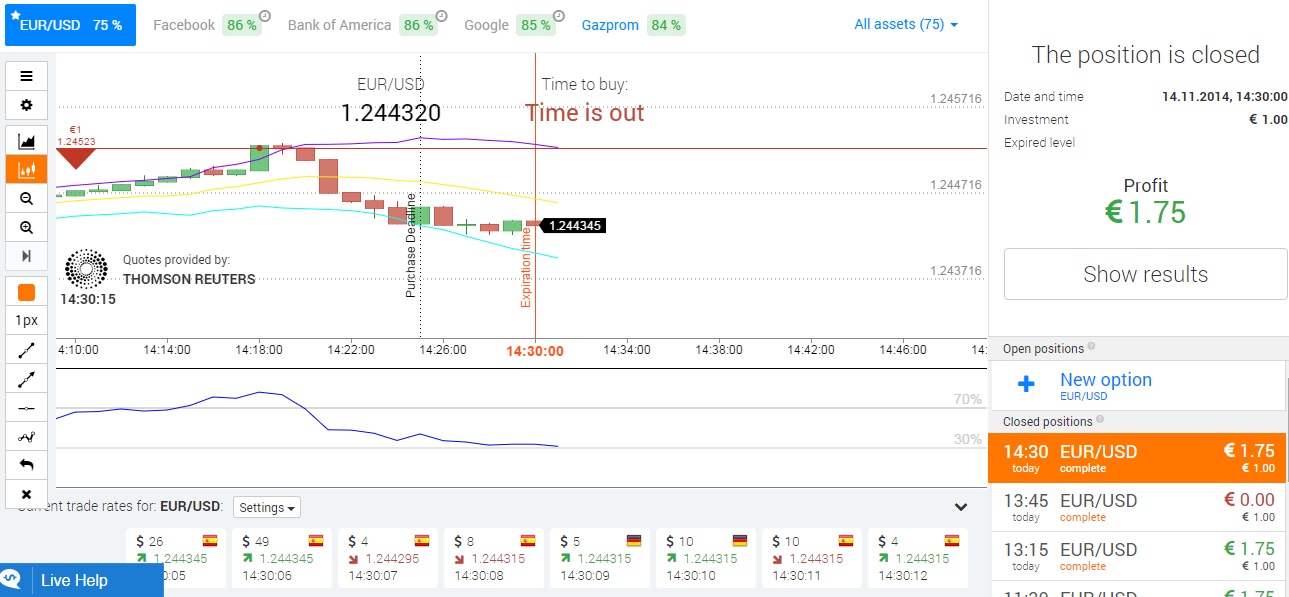Switch to area chart view

[26, 141]
